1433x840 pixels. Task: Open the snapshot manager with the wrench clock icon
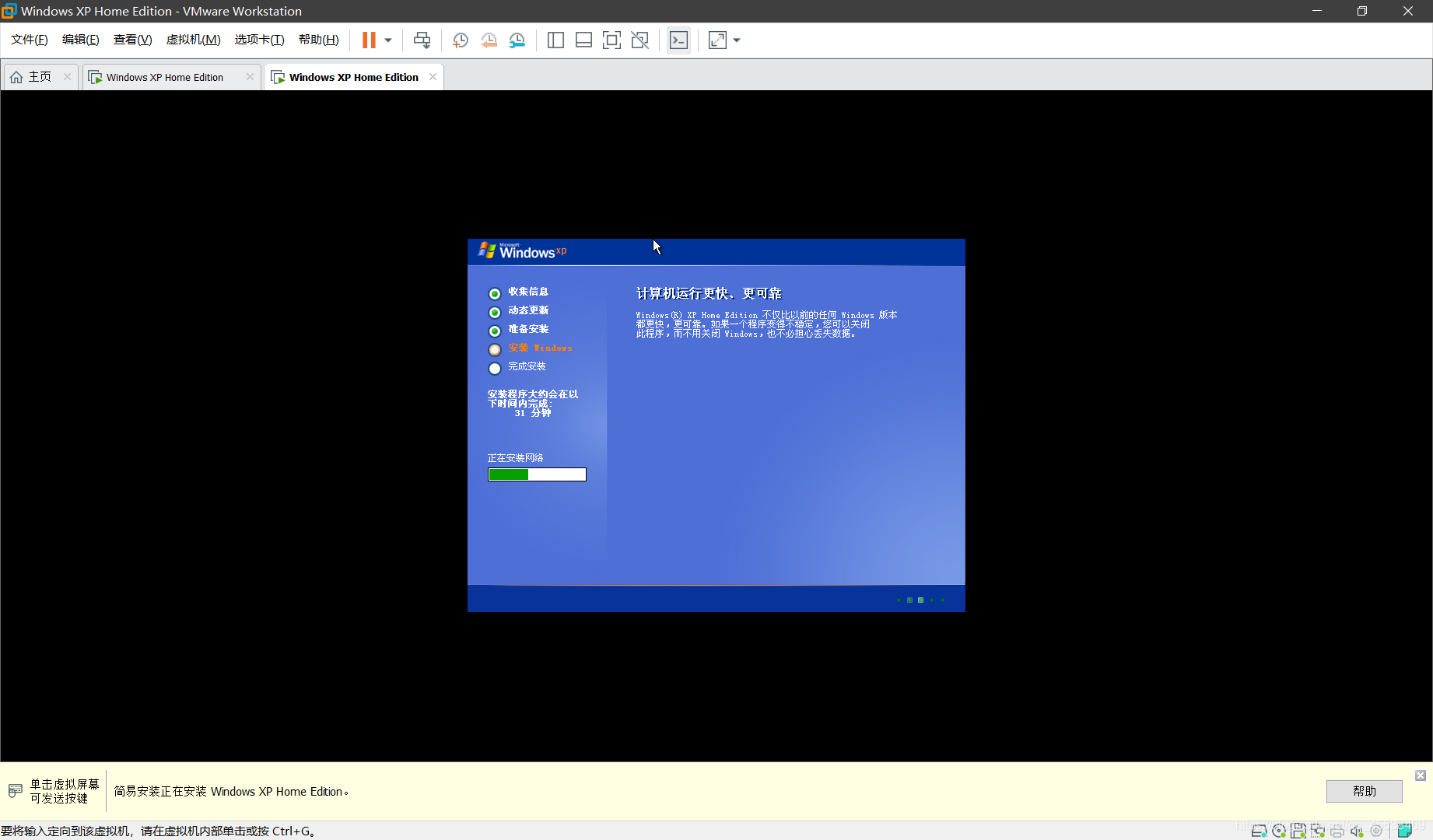pos(517,40)
